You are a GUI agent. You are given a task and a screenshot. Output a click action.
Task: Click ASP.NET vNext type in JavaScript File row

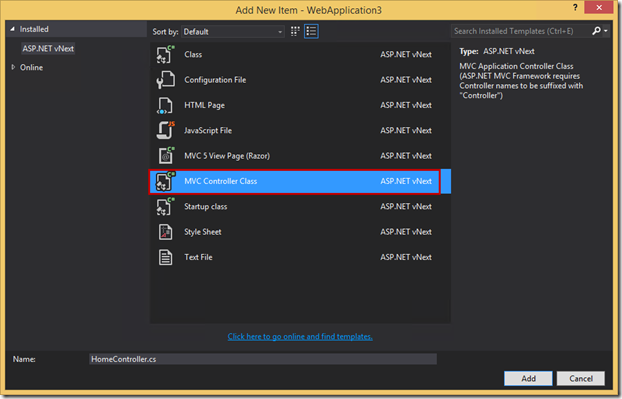(x=406, y=130)
